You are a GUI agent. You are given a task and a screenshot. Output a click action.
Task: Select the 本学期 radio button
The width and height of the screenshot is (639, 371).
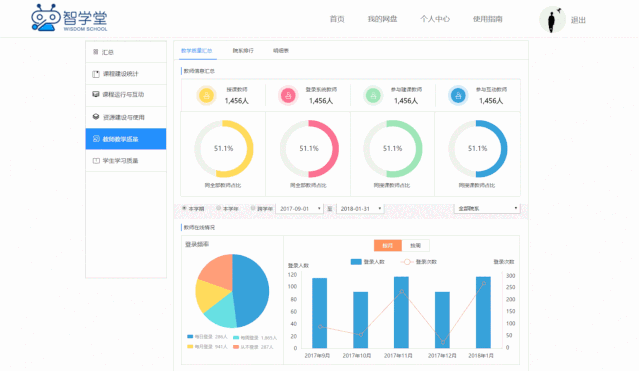pyautogui.click(x=184, y=208)
